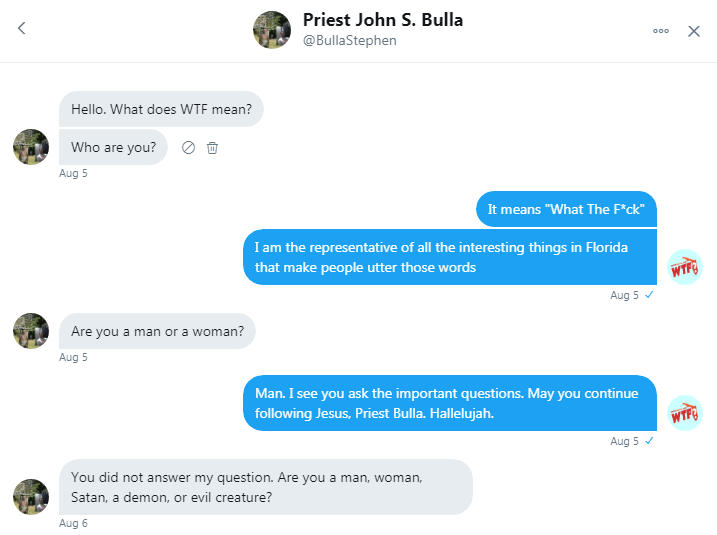The height and width of the screenshot is (535, 717).
Task: Click the WTF avatar beside the Hallelujah message
Action: pyautogui.click(x=685, y=413)
